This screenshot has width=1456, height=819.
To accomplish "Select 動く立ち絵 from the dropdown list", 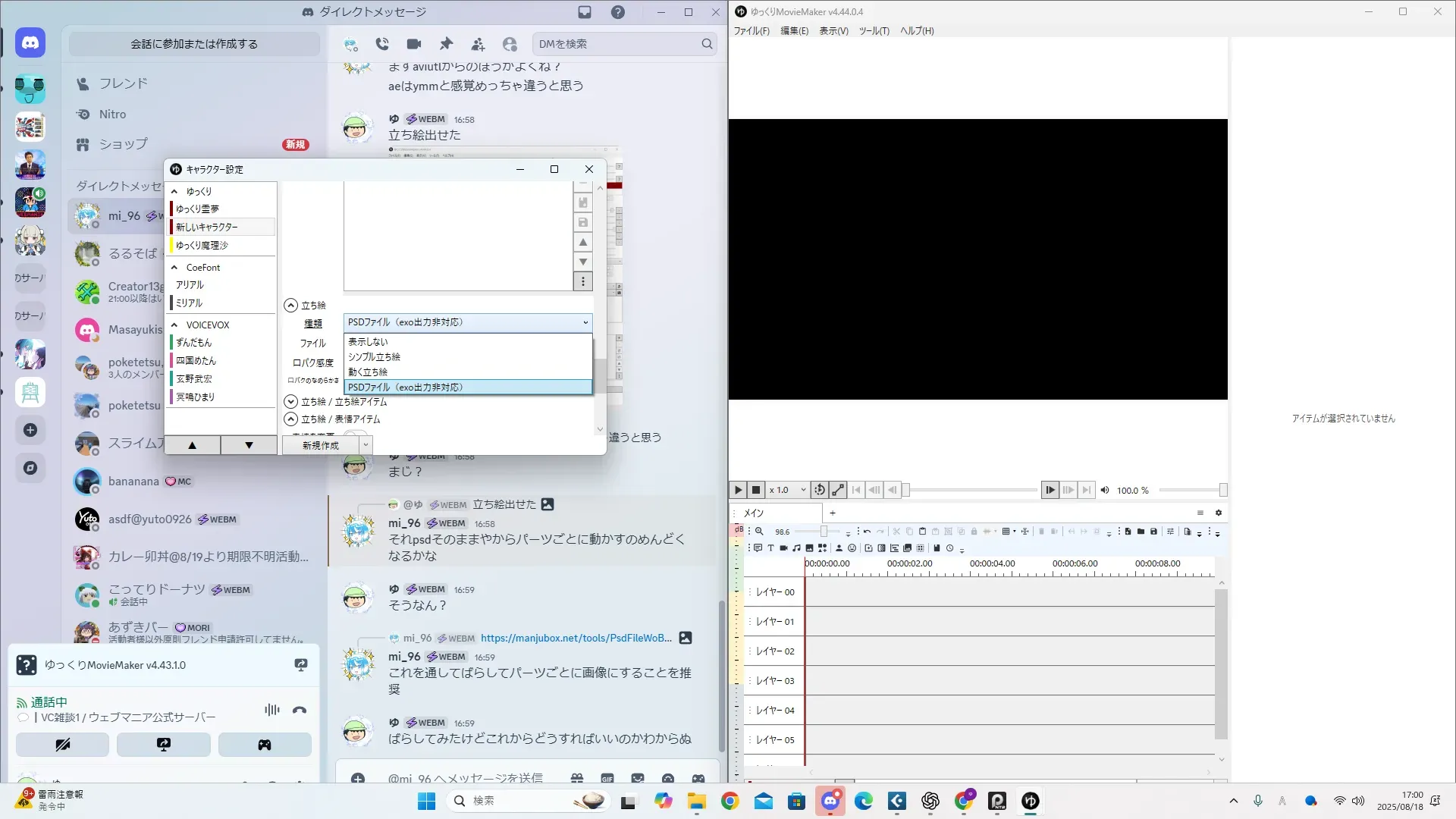I will [x=368, y=372].
